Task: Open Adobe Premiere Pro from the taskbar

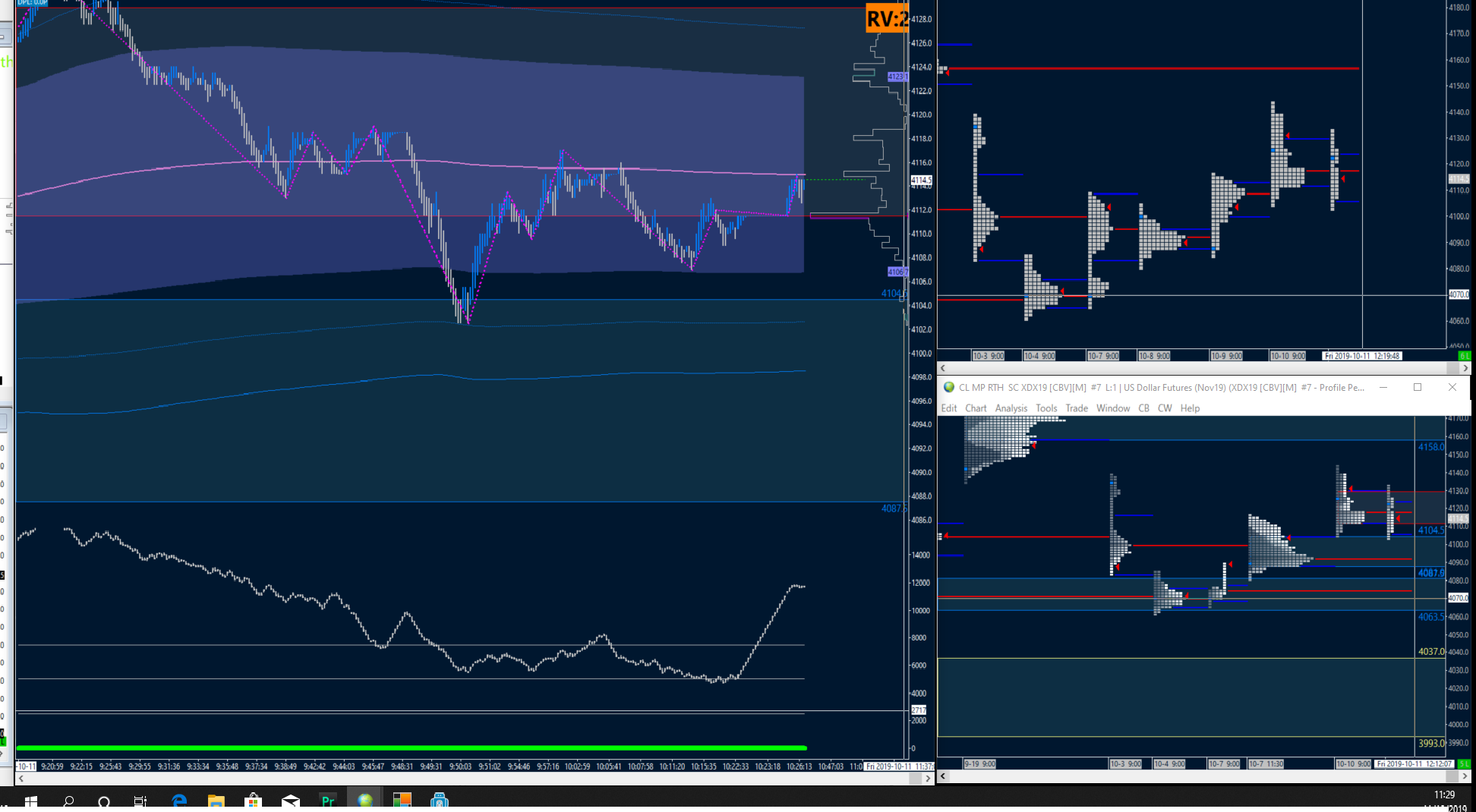Action: tap(328, 801)
